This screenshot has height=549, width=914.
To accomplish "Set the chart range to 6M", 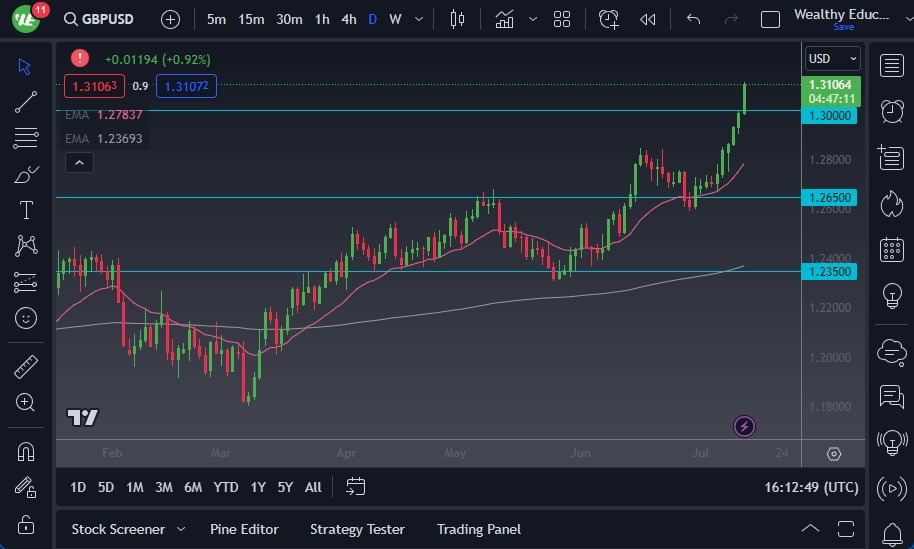I will [193, 487].
